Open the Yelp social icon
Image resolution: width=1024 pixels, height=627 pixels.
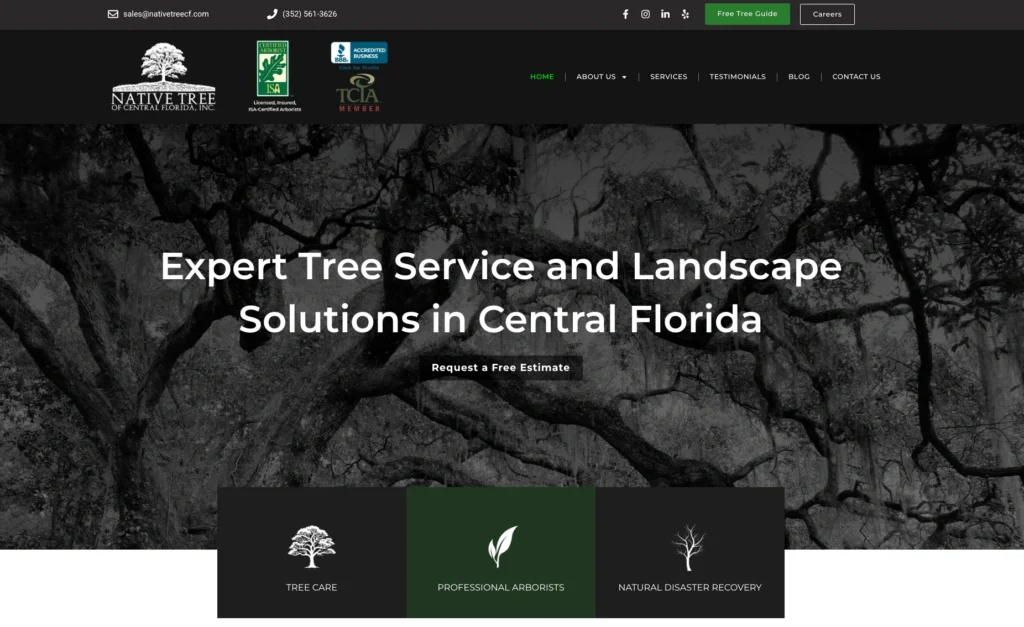685,14
